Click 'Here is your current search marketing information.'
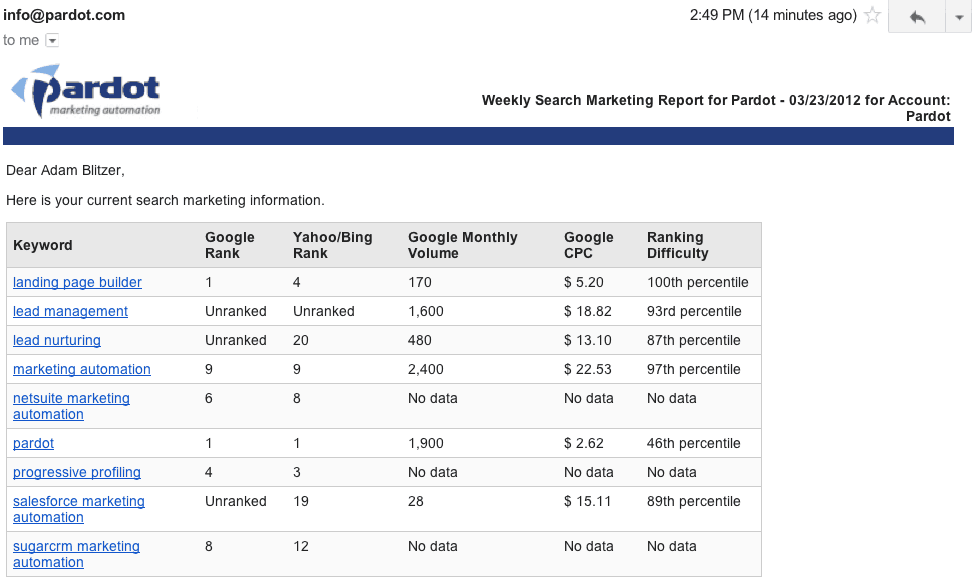This screenshot has height=583, width=975. [165, 200]
